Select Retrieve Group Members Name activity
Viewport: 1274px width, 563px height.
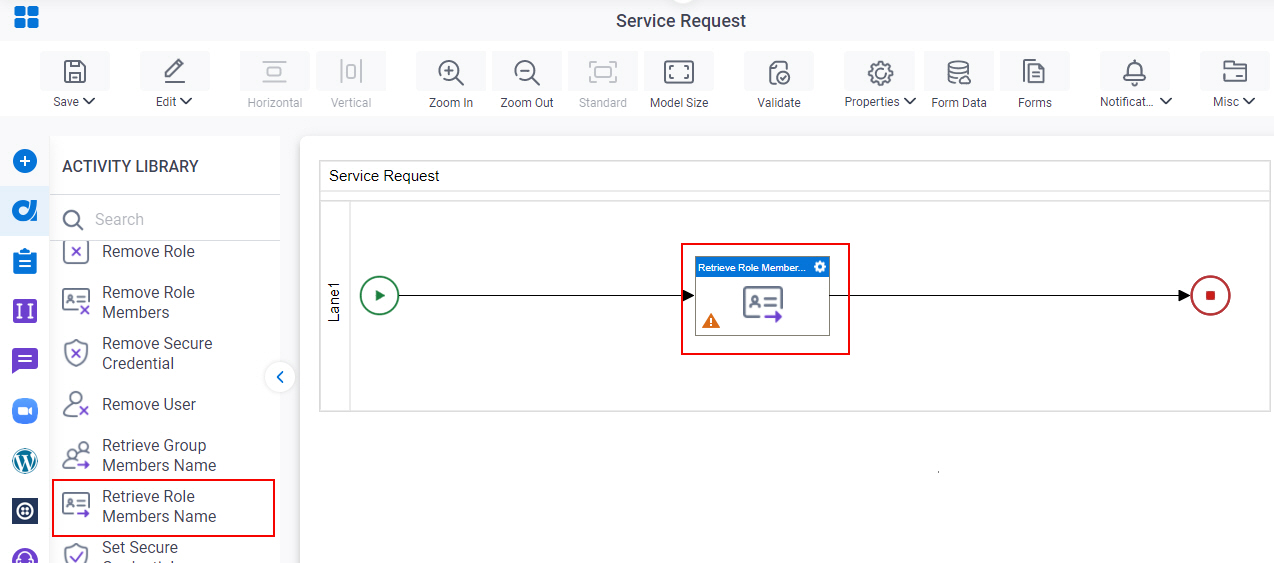(x=139, y=455)
